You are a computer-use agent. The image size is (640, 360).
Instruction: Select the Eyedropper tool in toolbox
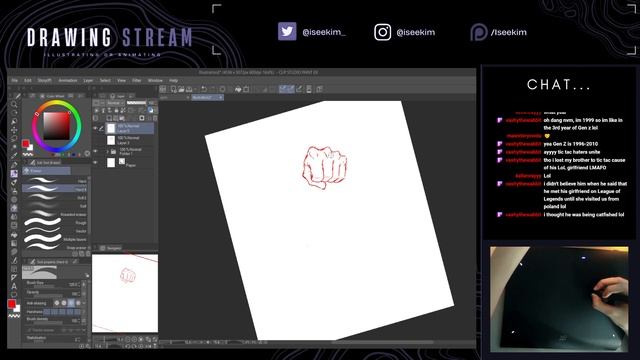coord(14,156)
